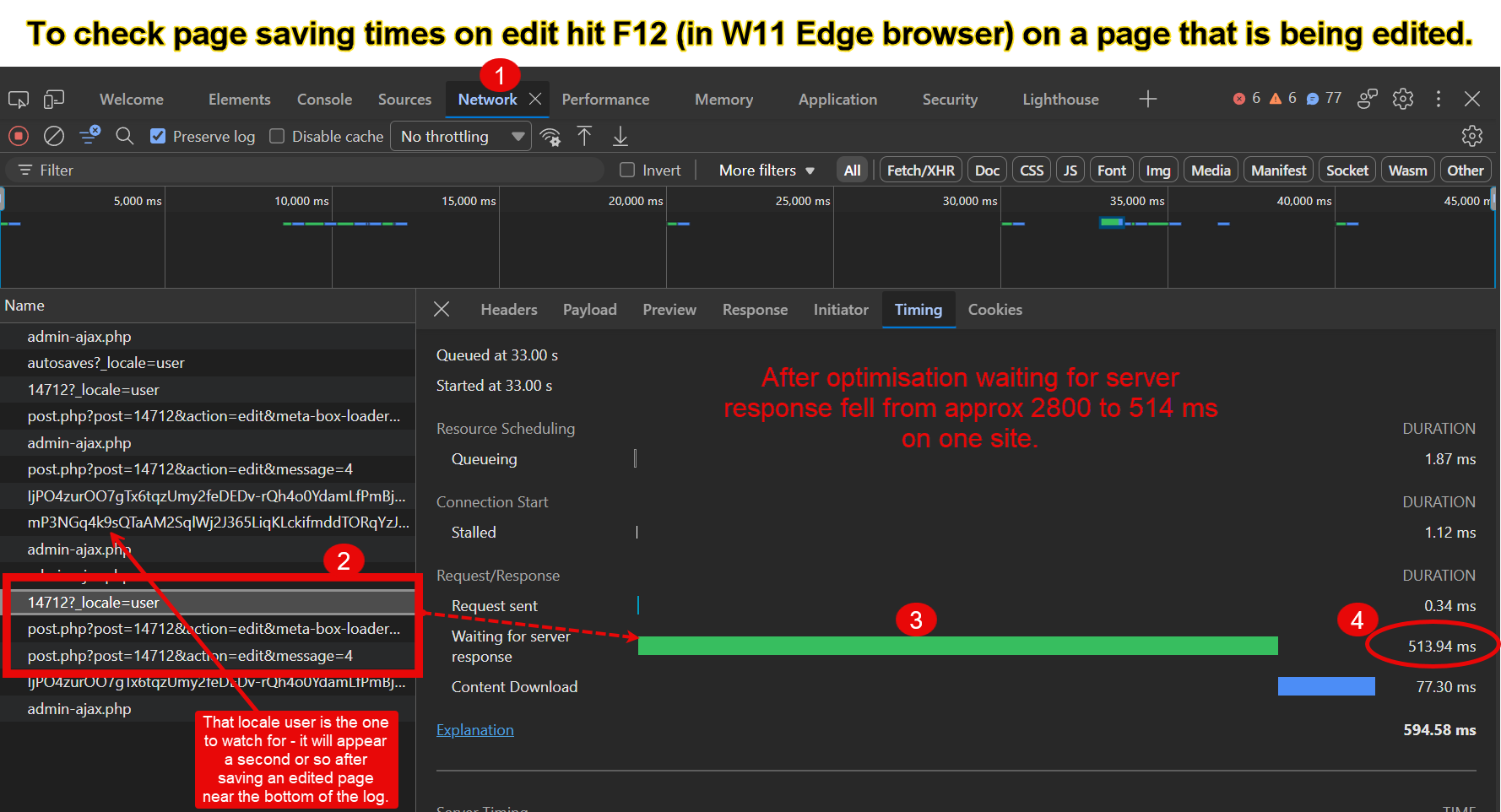Open the Application tab
Screen dimensions: 1501x812
[x=837, y=100]
